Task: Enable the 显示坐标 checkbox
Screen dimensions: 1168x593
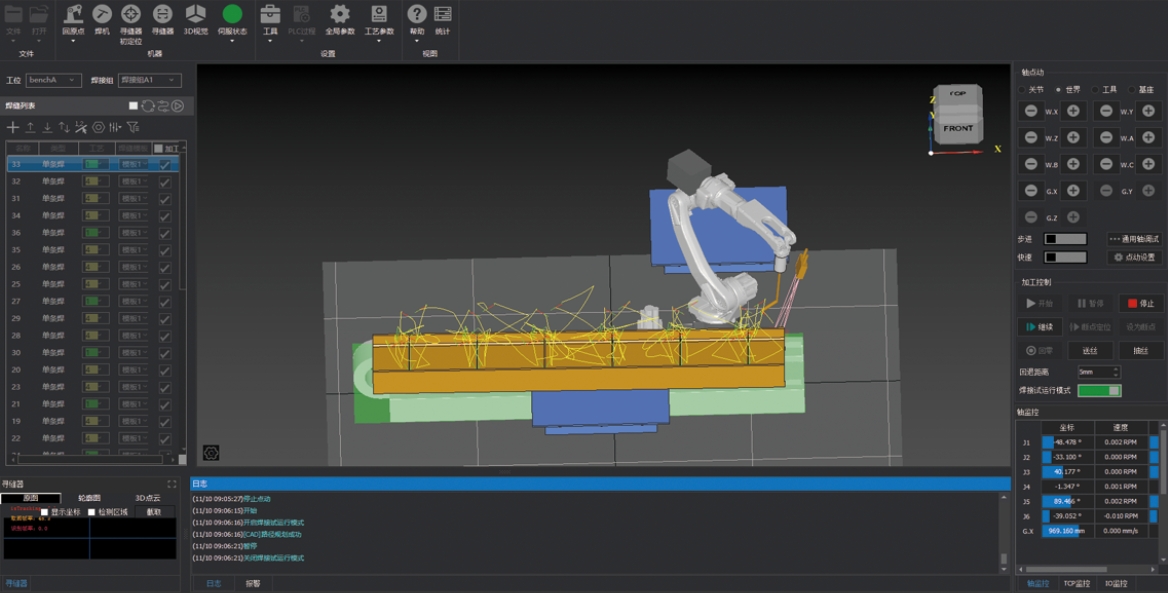Action: pyautogui.click(x=44, y=512)
